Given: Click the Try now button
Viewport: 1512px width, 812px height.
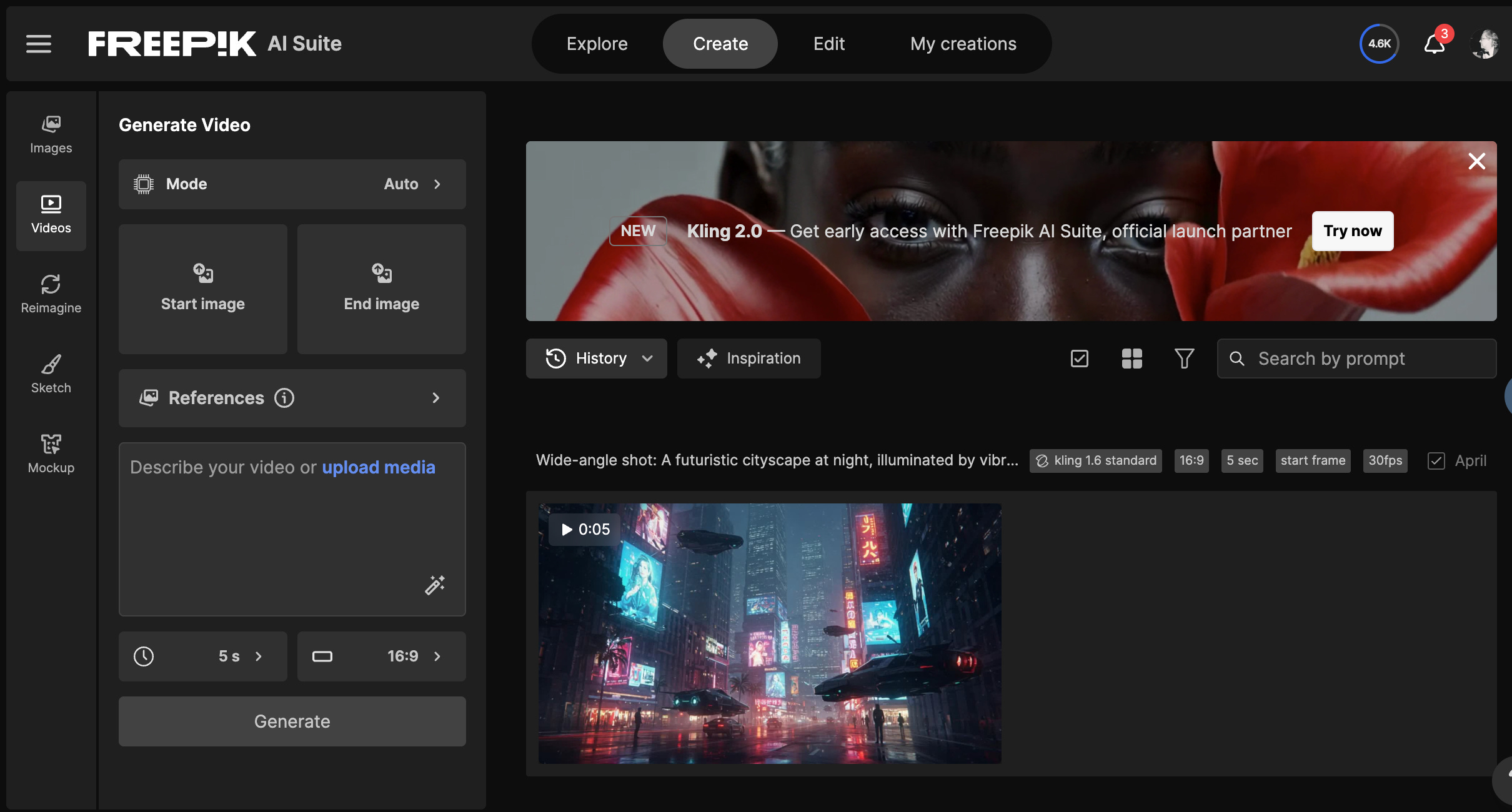Looking at the screenshot, I should [x=1352, y=231].
